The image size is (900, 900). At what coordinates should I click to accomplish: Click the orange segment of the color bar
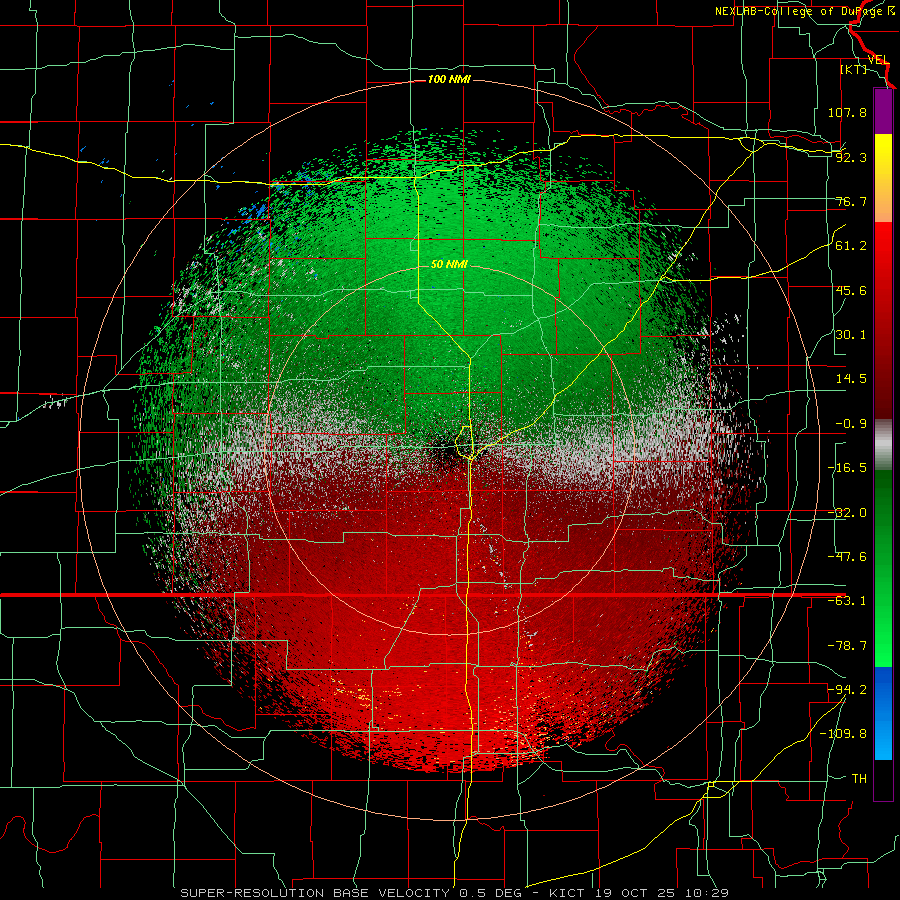pos(883,201)
